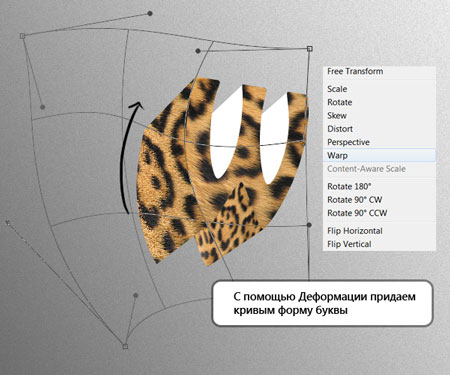Select the top-left warp corner handle

[22, 36]
